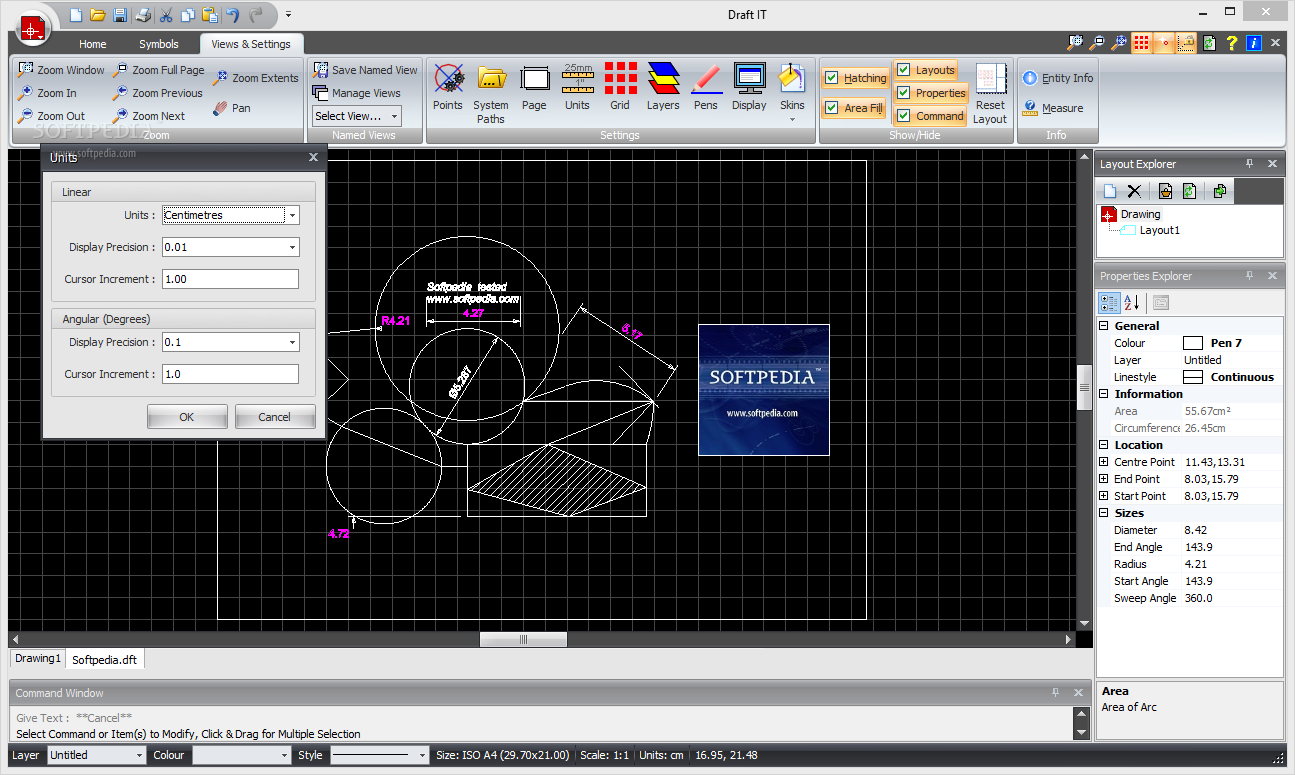Click Zoom Window tool
This screenshot has width=1295, height=775.
(x=61, y=70)
